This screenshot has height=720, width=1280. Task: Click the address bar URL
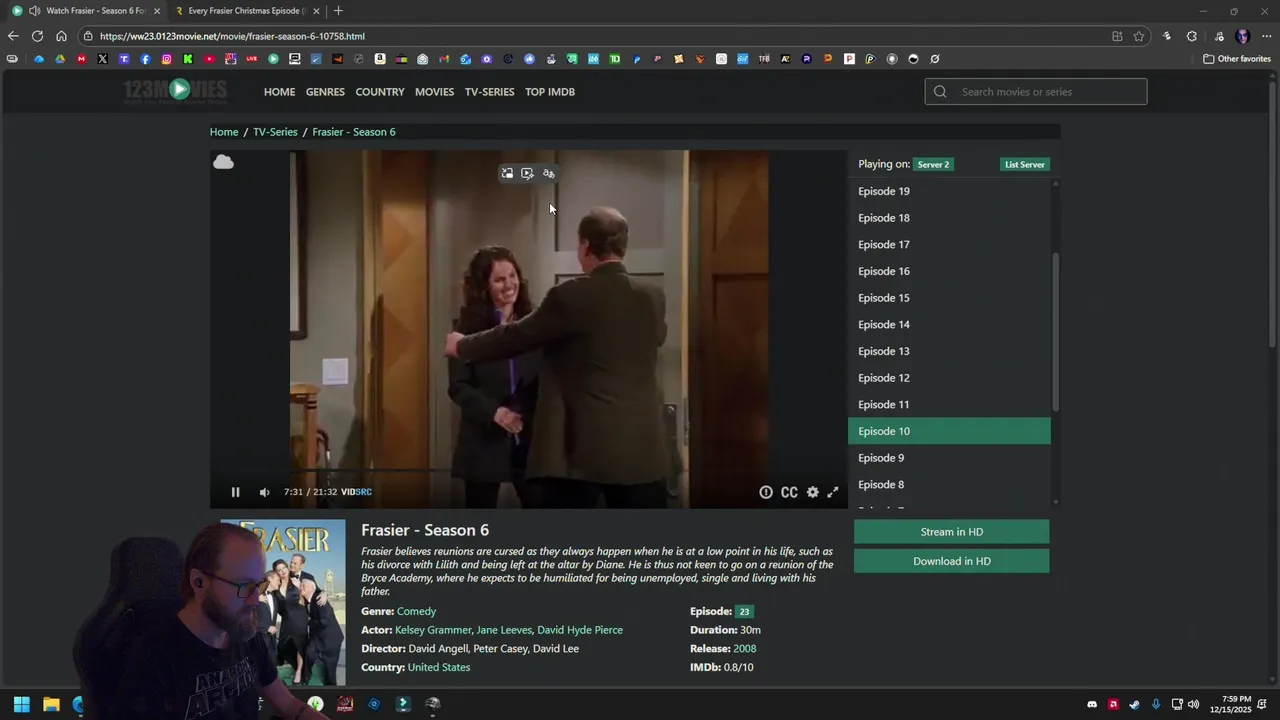pos(232,36)
